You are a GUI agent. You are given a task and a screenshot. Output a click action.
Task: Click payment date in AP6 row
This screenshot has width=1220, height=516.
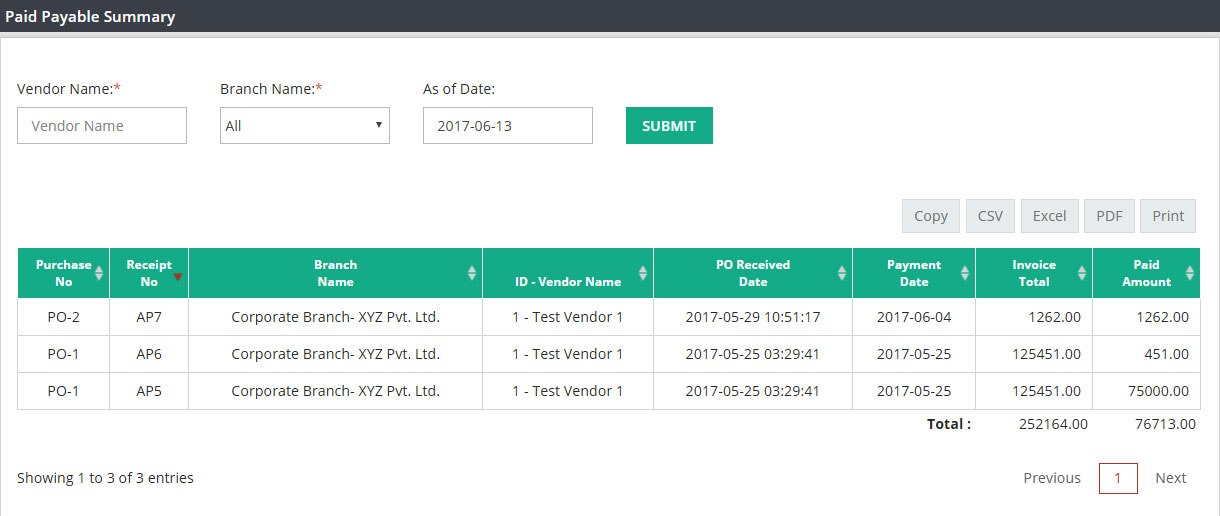[x=914, y=354]
